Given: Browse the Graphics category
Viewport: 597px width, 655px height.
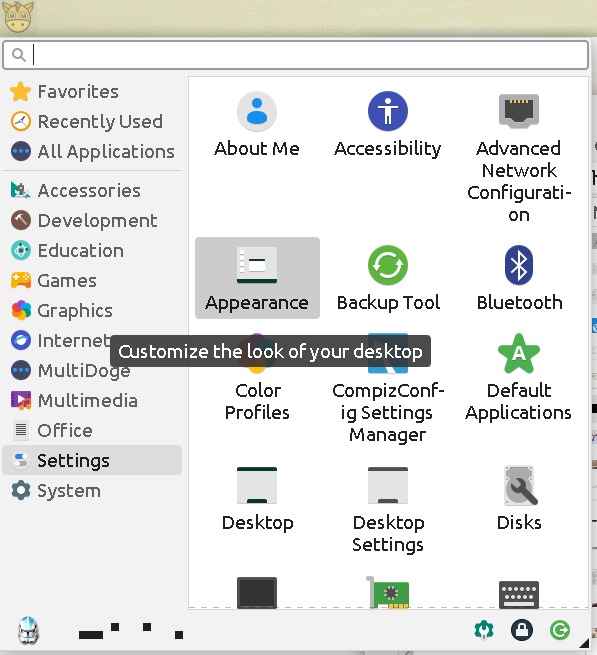Looking at the screenshot, I should 92,311.
